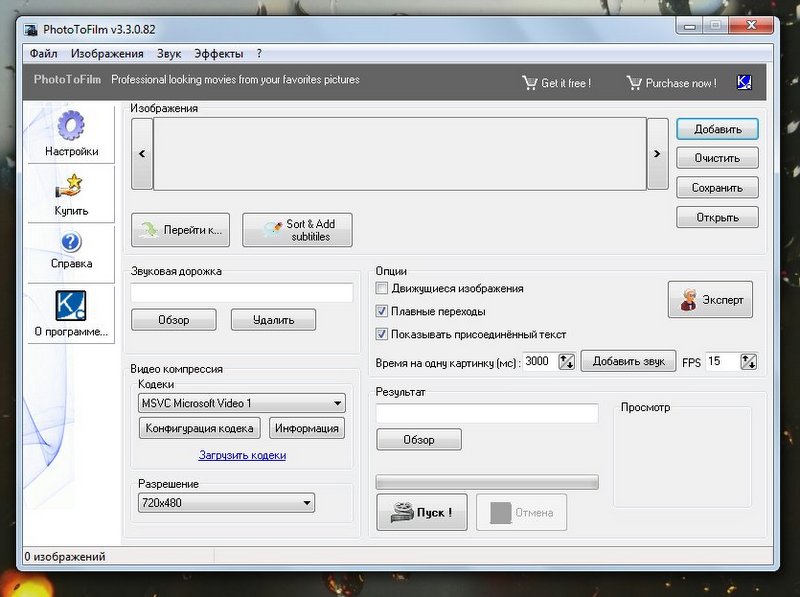The image size is (800, 597).
Task: Open the Эффекты menu
Action: tap(219, 54)
